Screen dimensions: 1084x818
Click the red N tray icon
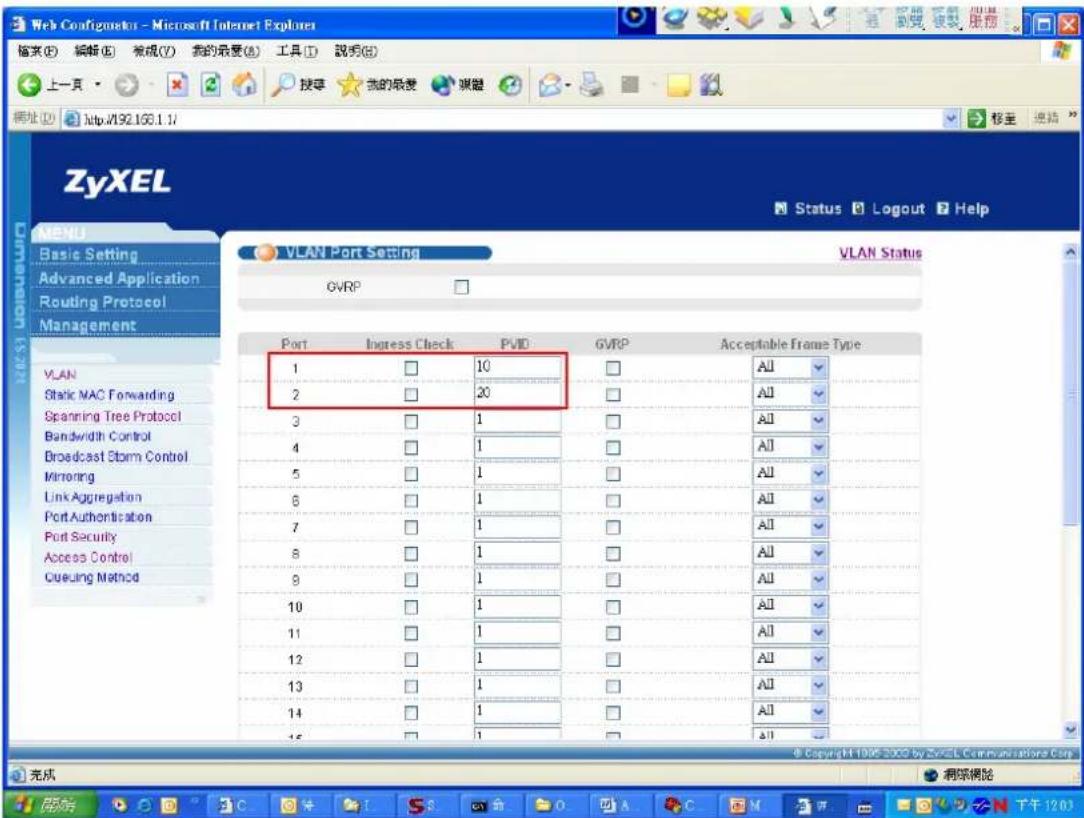[x=1000, y=805]
